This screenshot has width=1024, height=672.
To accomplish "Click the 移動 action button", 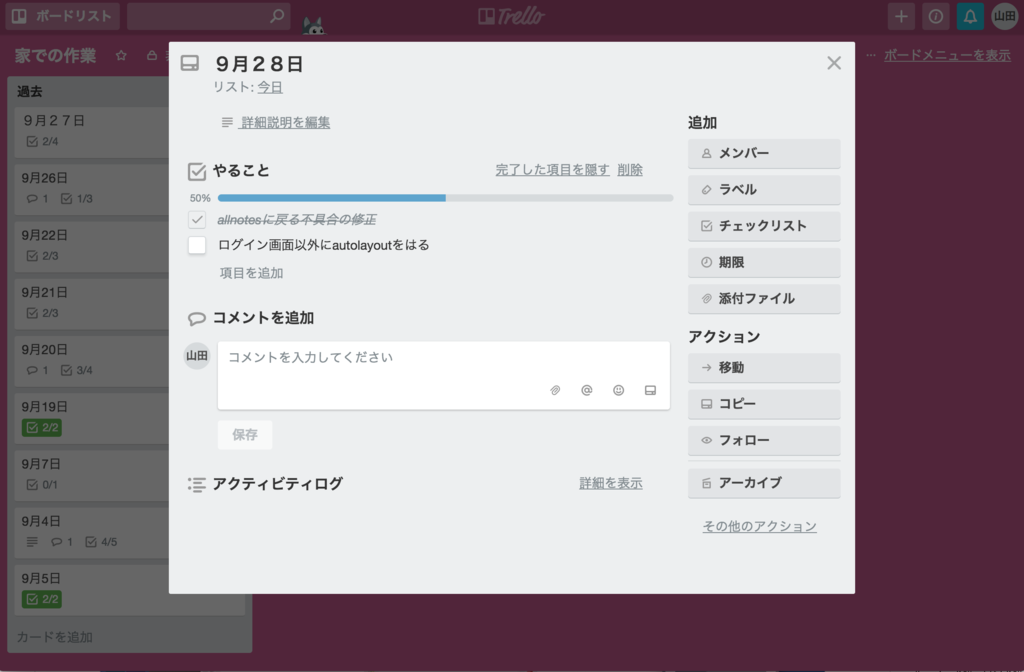I will coord(764,368).
